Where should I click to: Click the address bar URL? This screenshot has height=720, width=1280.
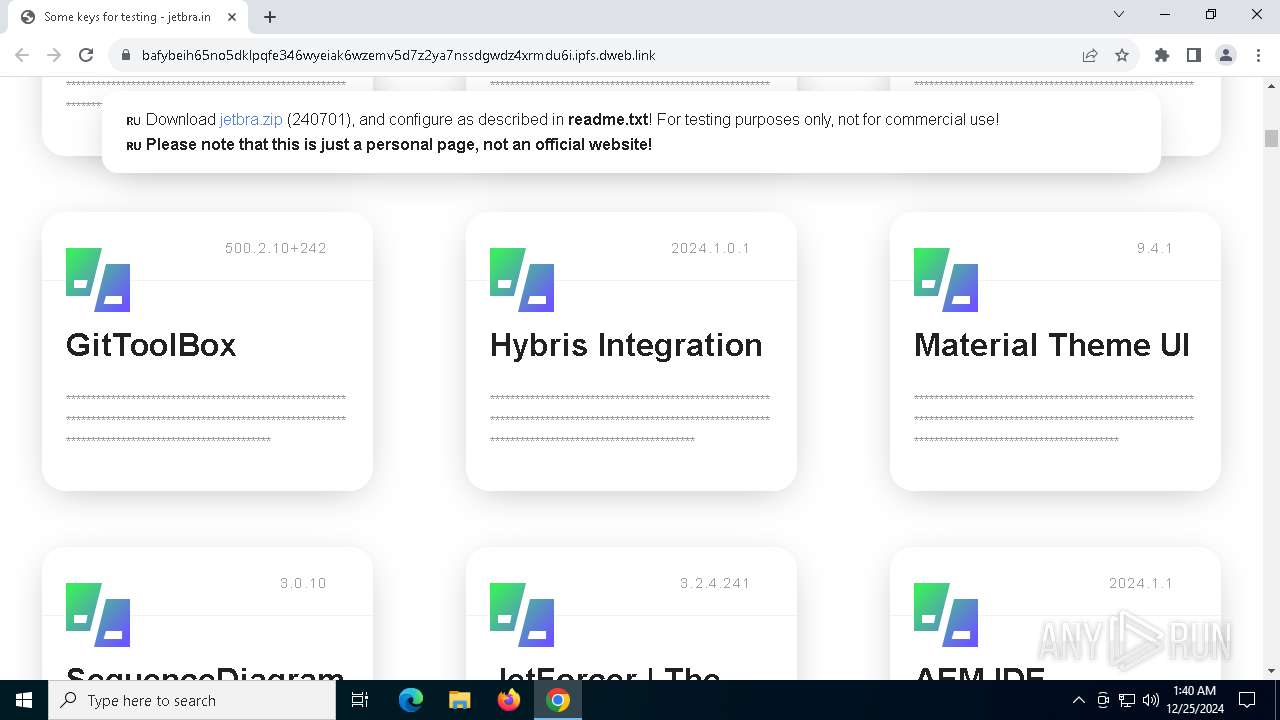[x=398, y=55]
